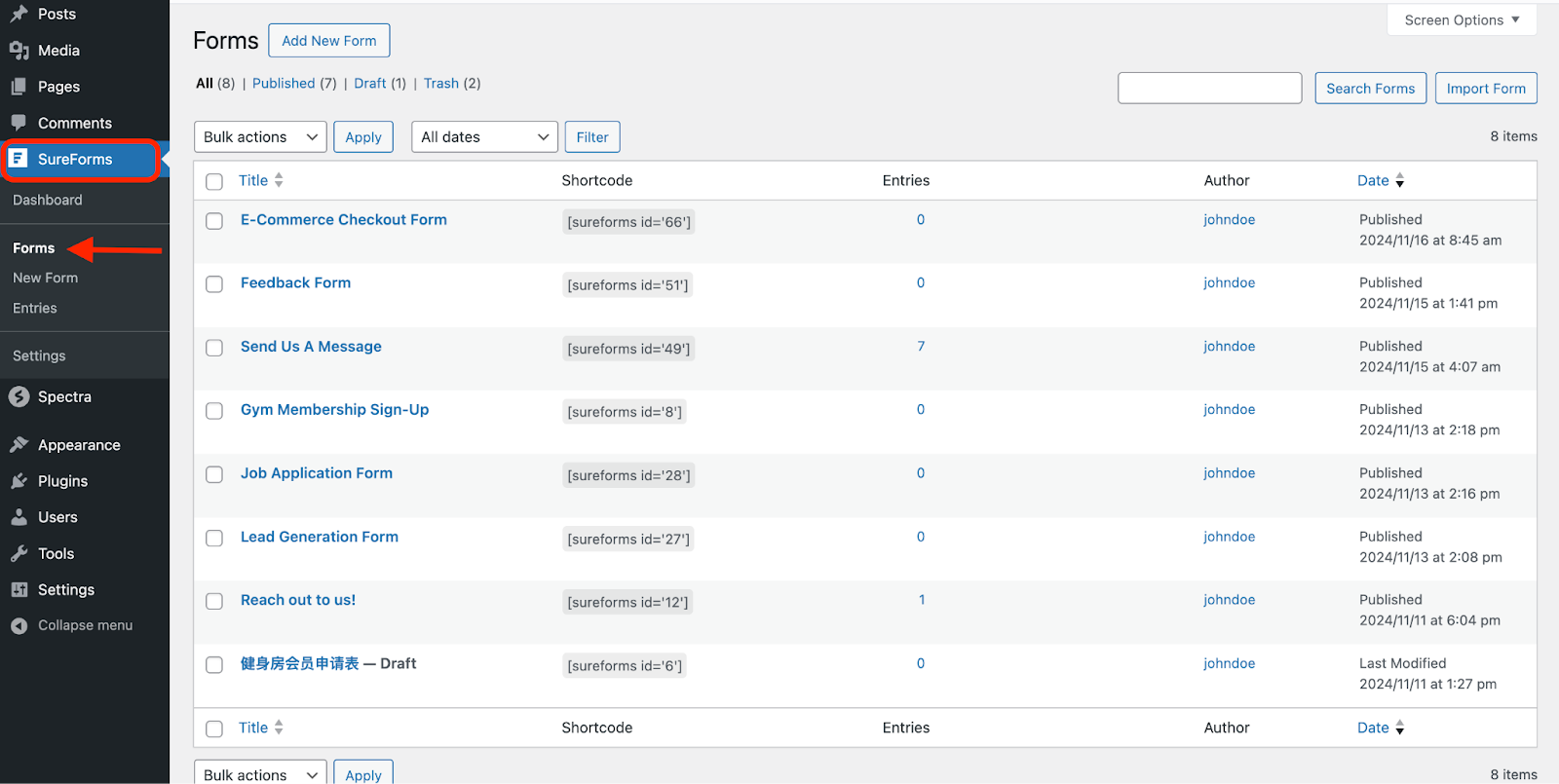Open Entries in the SureForms submenu
The width and height of the screenshot is (1559, 784).
pos(35,308)
